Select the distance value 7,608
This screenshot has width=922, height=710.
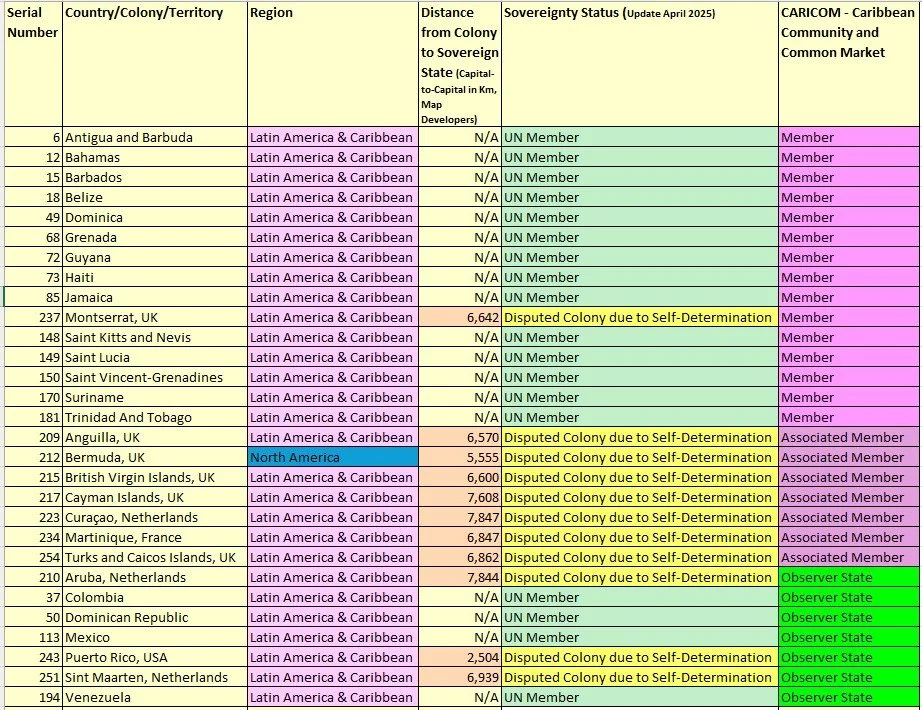pyautogui.click(x=460, y=497)
